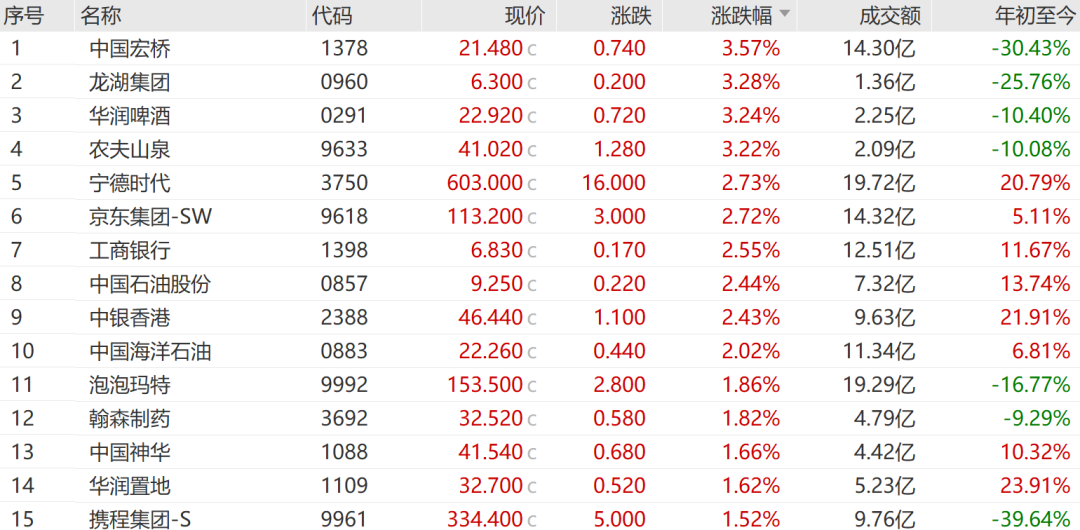Open the 中国宏桥 stock row
The image size is (1080, 530).
tap(540, 49)
